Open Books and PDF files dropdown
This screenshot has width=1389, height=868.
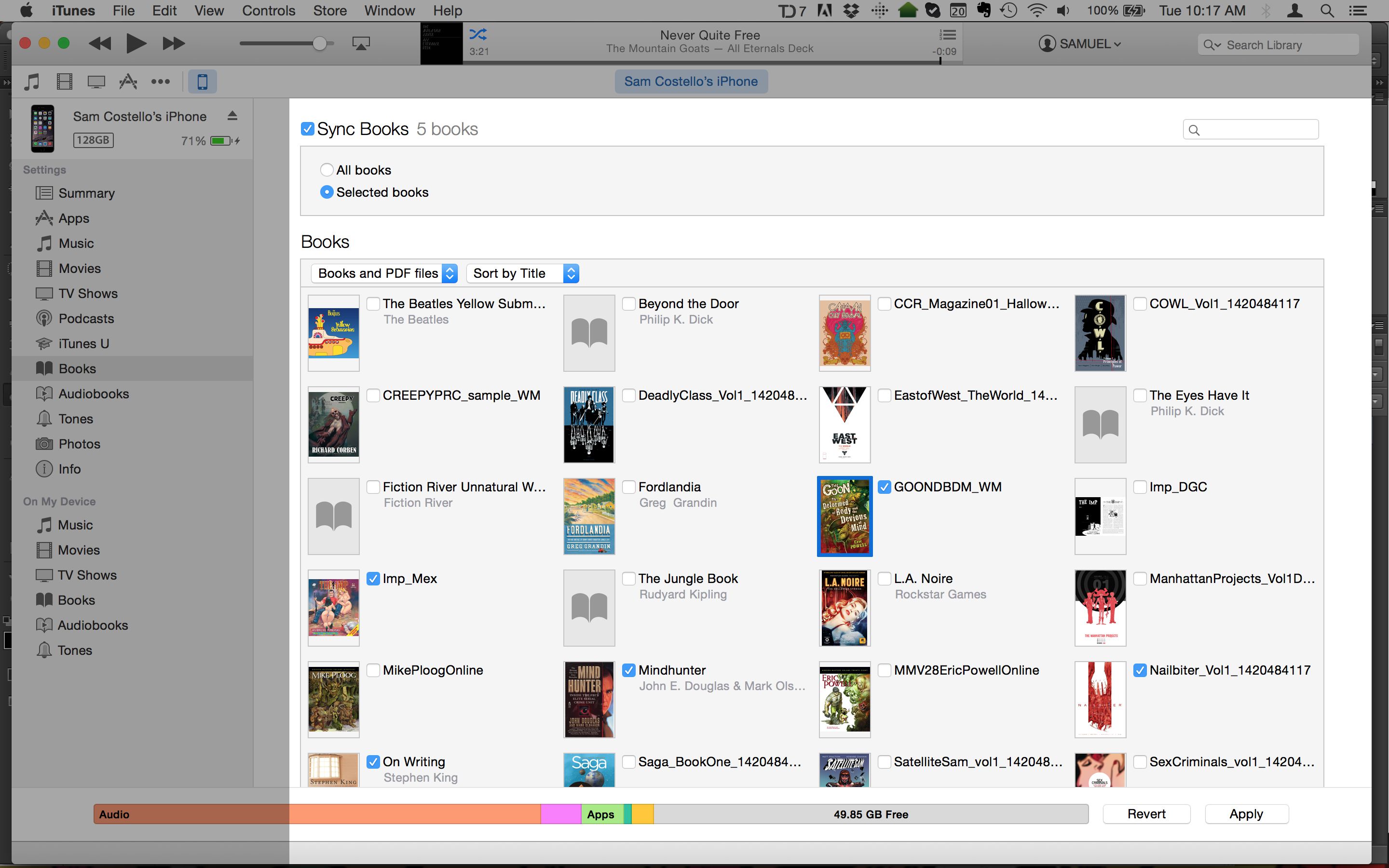[384, 273]
